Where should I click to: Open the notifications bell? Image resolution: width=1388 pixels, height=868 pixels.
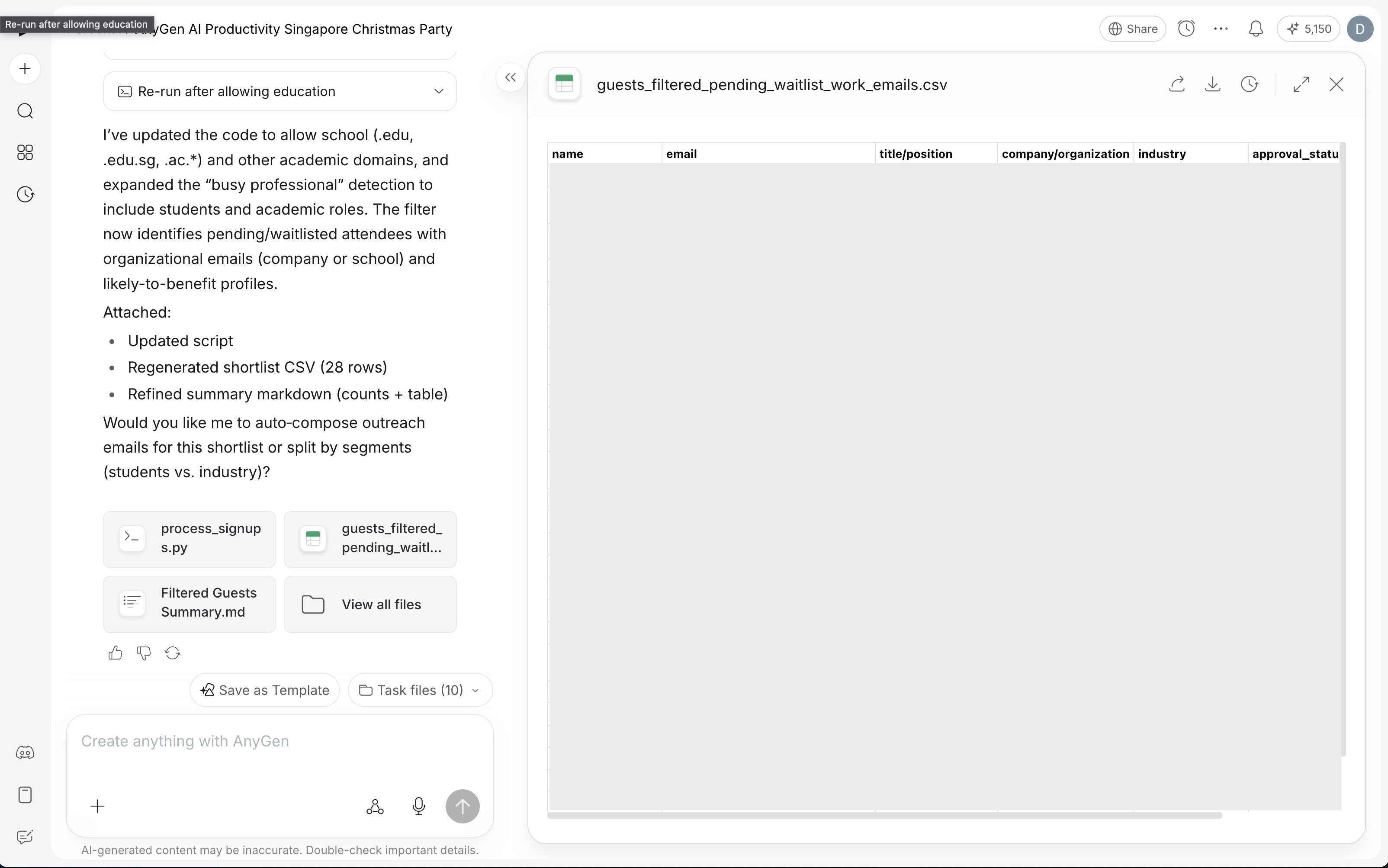[x=1256, y=29]
